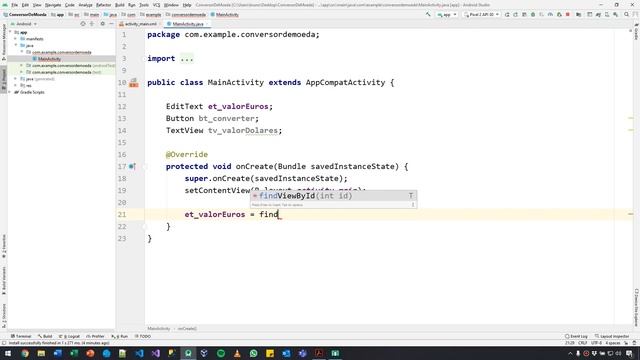This screenshot has width=640, height=360.
Task: Click the Search Everywhere magnifier icon
Action: [x=627, y=15]
